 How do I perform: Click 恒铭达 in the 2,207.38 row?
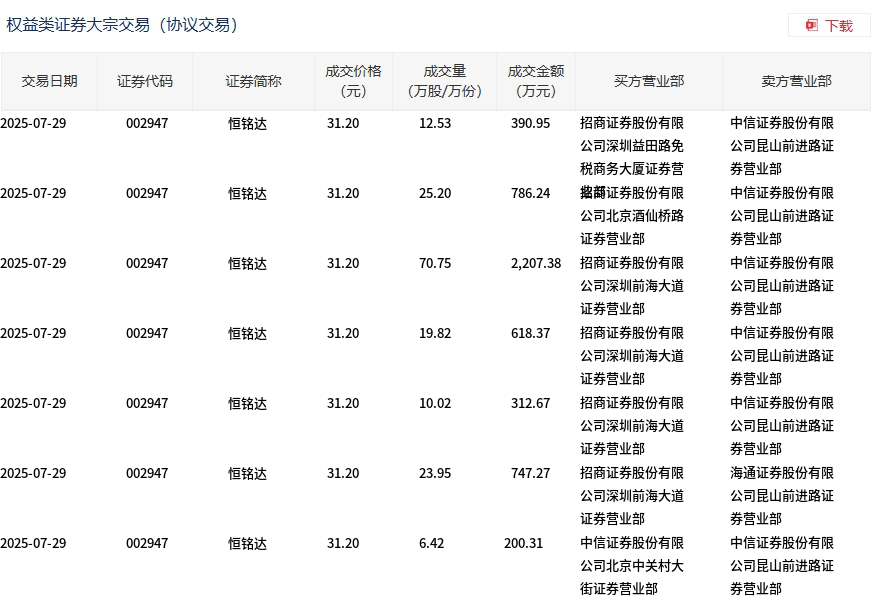(247, 263)
